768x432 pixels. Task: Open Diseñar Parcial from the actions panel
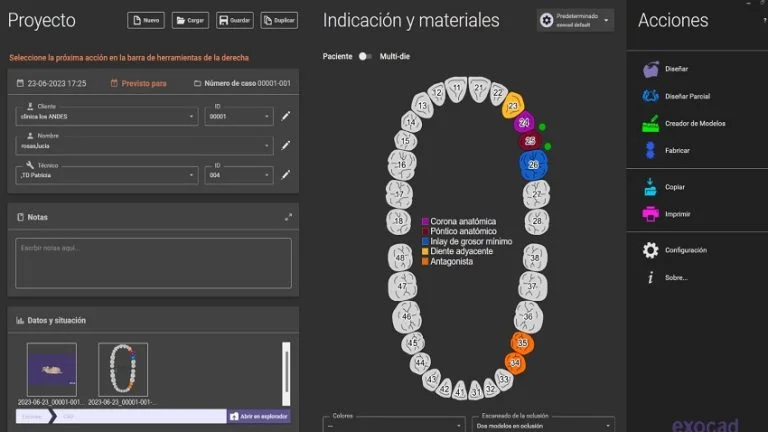(650, 97)
